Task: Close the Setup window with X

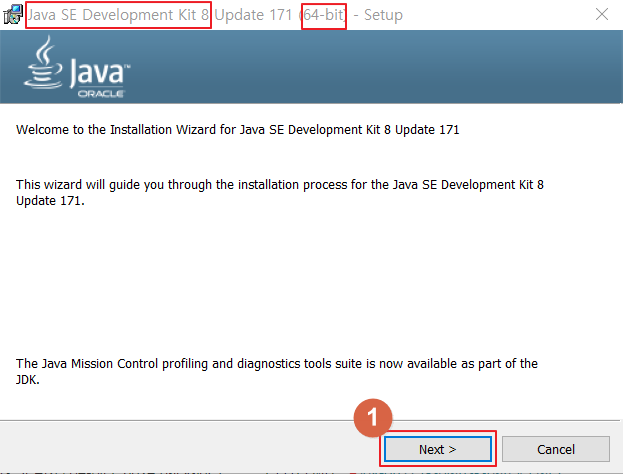Action: coord(602,14)
